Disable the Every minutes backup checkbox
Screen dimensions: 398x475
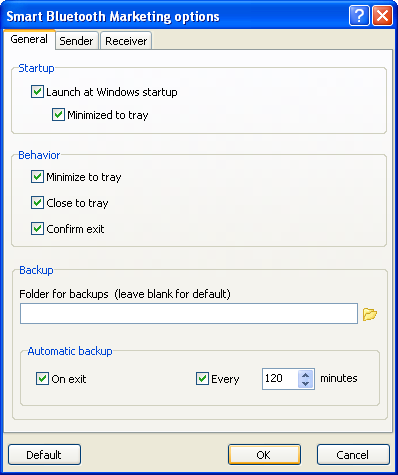click(202, 379)
